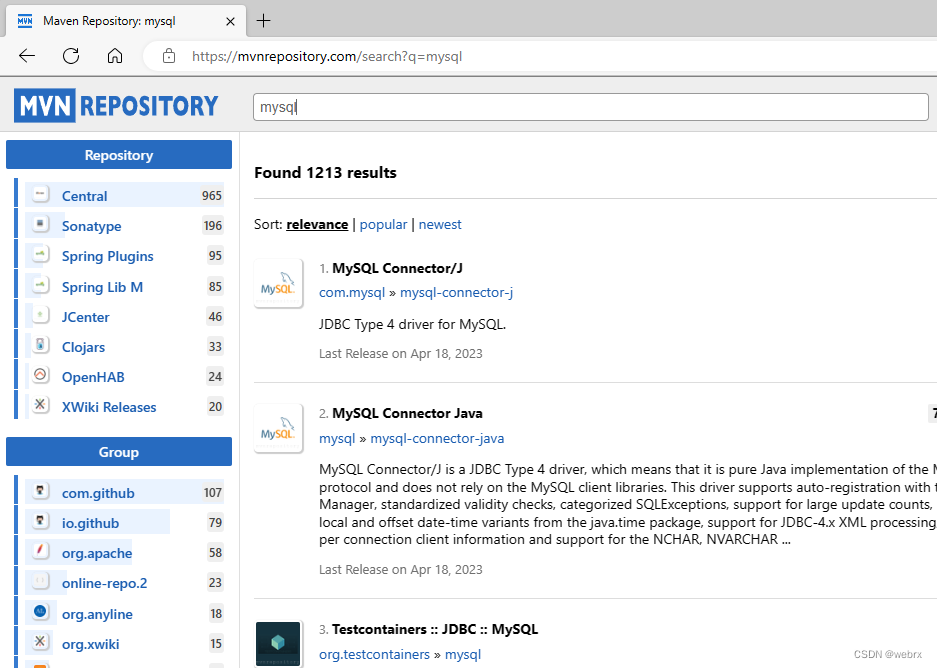The width and height of the screenshot is (937, 668).
Task: Filter by org.anyline group
Action: pos(97,614)
